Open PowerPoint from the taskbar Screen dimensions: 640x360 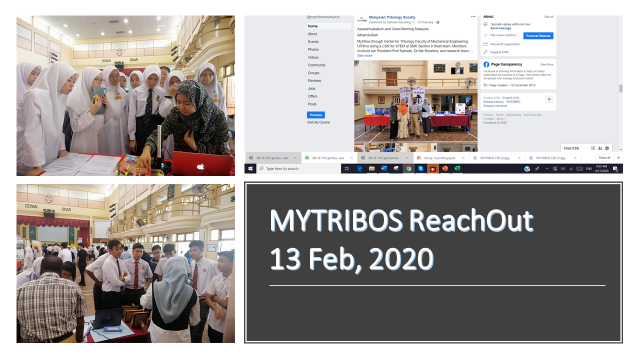pos(445,169)
